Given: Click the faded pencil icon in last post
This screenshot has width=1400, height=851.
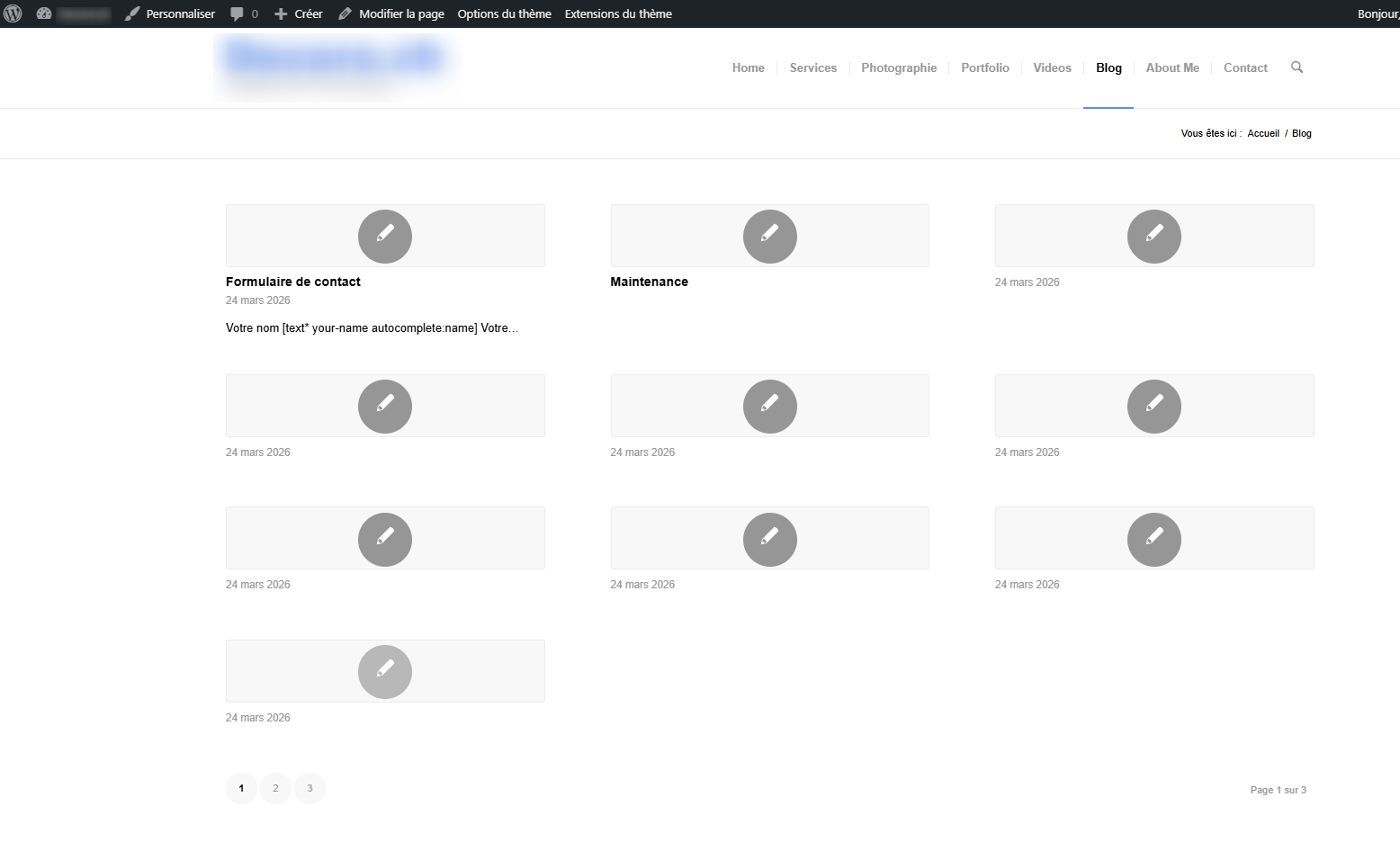Looking at the screenshot, I should tap(385, 672).
